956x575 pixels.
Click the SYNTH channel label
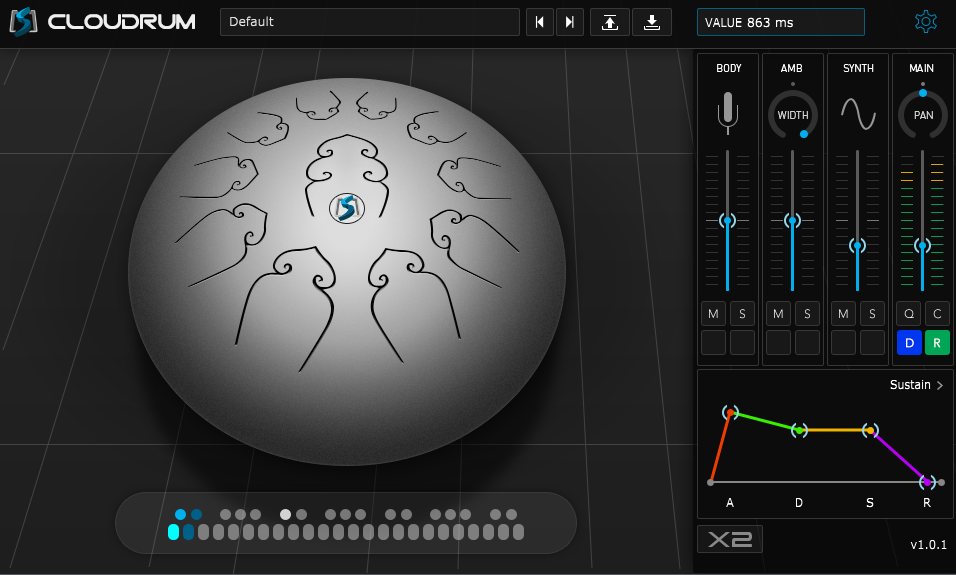pyautogui.click(x=858, y=68)
